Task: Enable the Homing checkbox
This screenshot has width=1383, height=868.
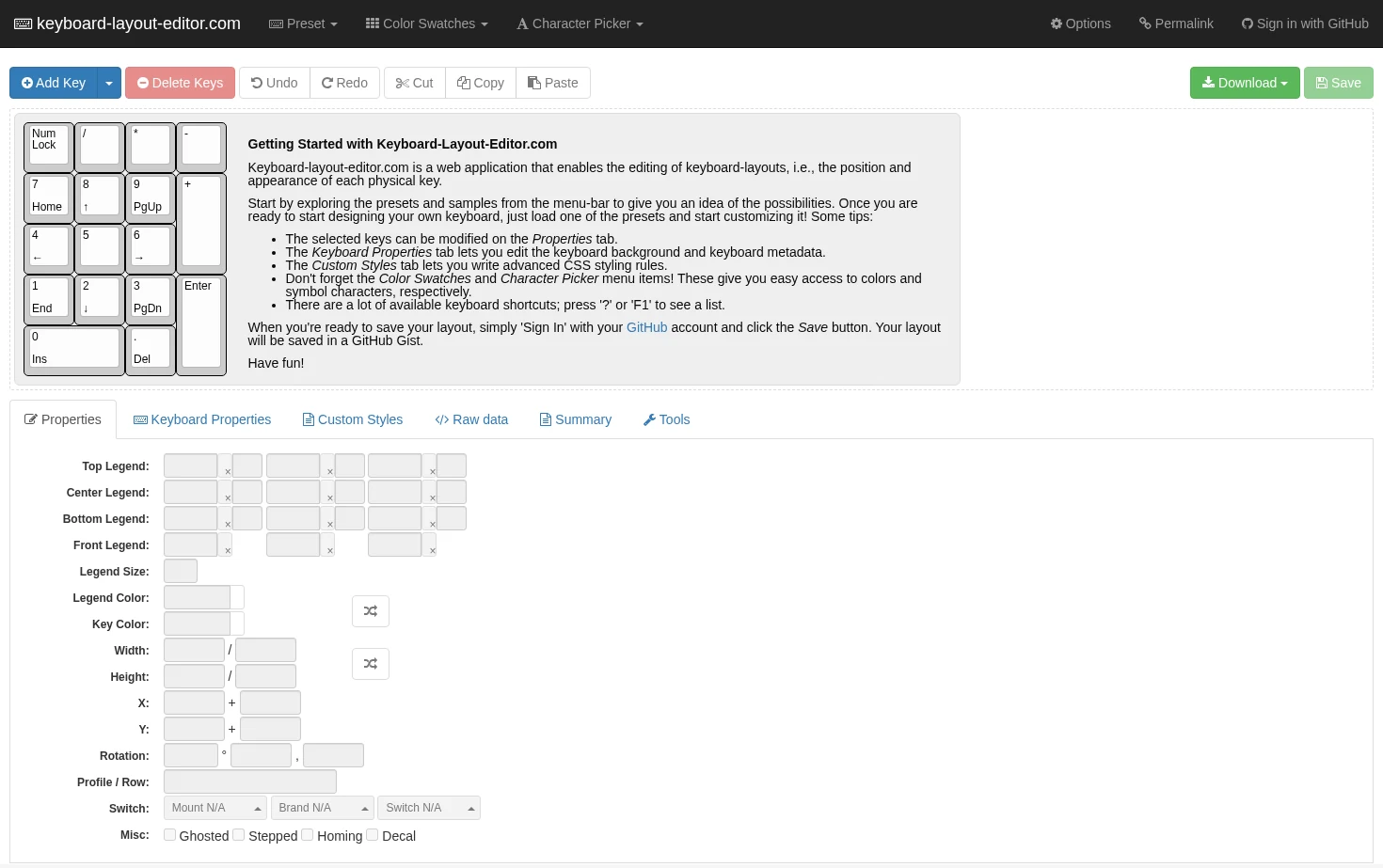Action: pos(308,835)
